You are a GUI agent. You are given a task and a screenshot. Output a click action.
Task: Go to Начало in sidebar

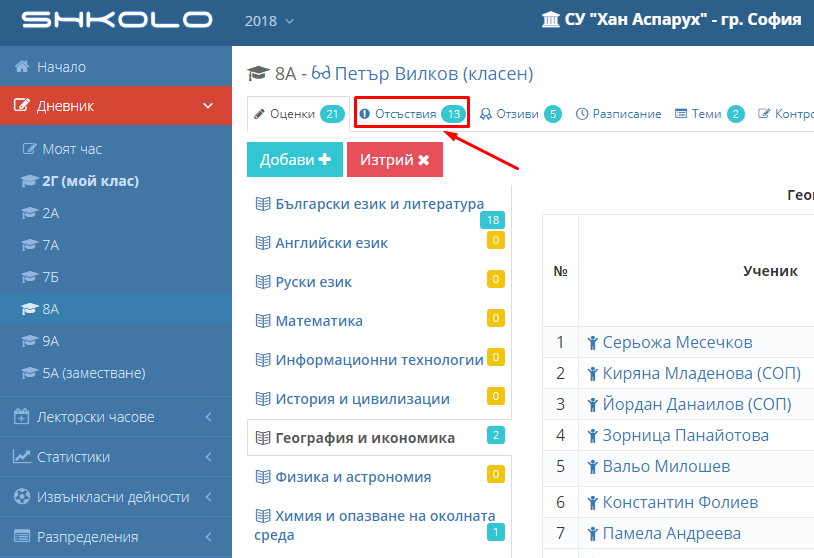point(116,66)
